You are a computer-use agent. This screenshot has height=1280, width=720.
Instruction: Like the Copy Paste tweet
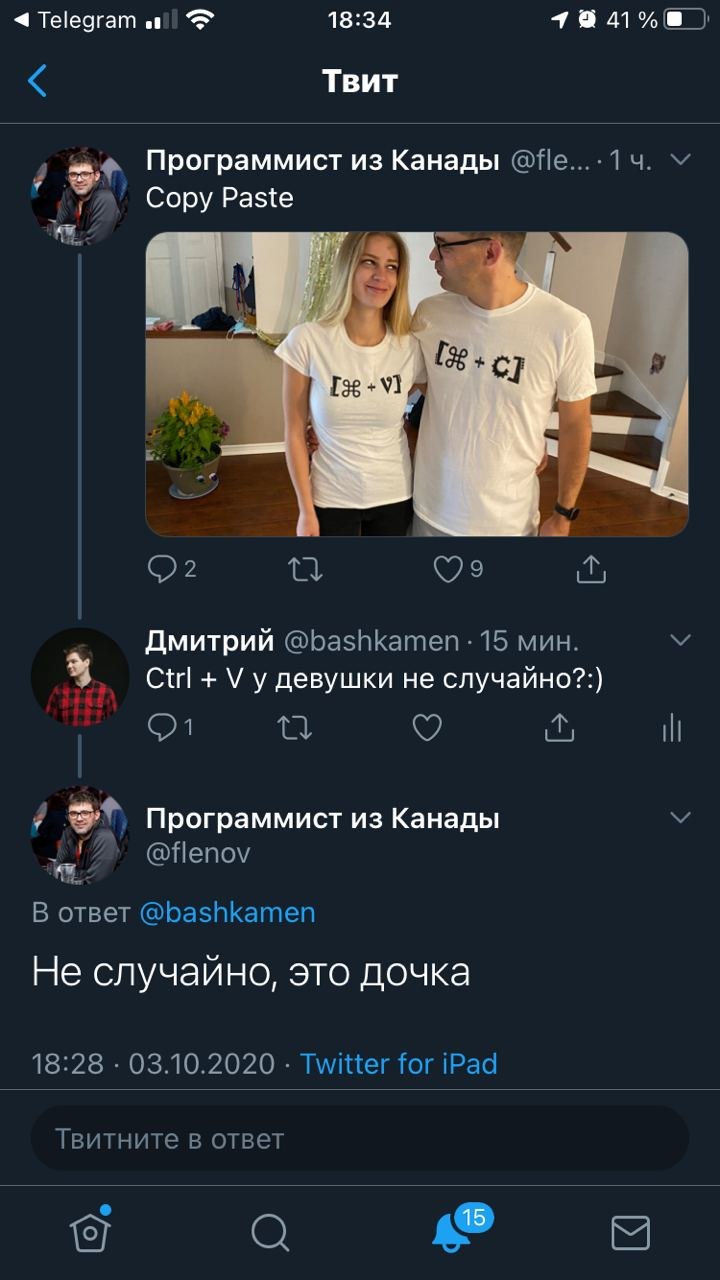click(448, 569)
